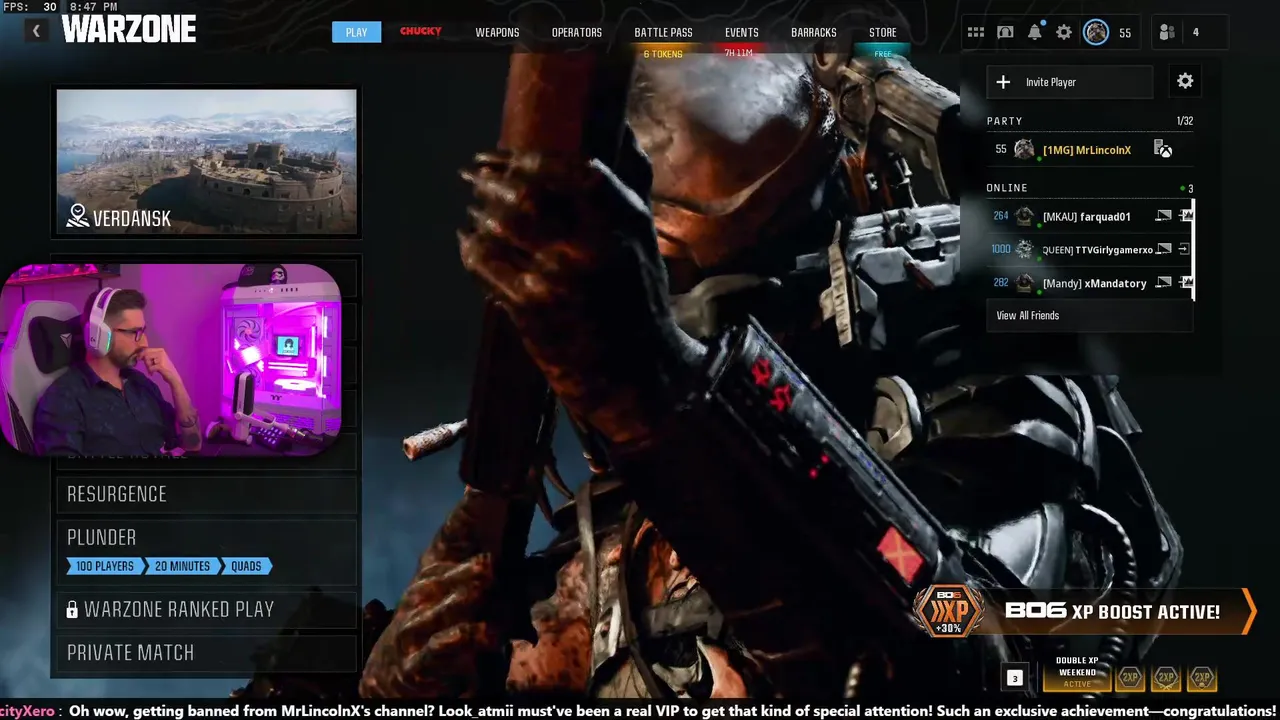The image size is (1280, 720).
Task: Click xMandatory's screen status icon
Action: pyautogui.click(x=1163, y=283)
